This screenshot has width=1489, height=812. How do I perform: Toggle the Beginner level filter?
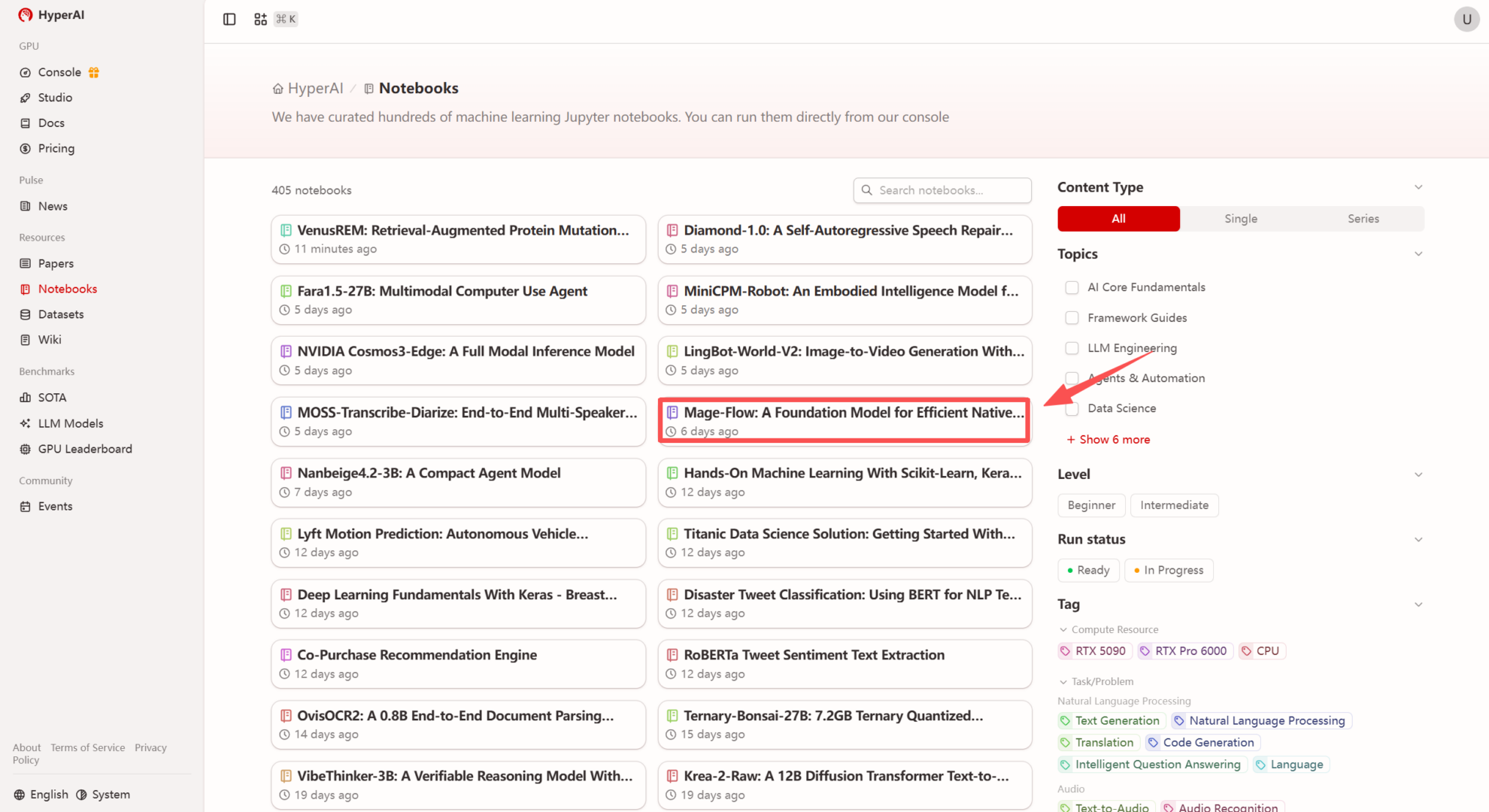(x=1091, y=505)
